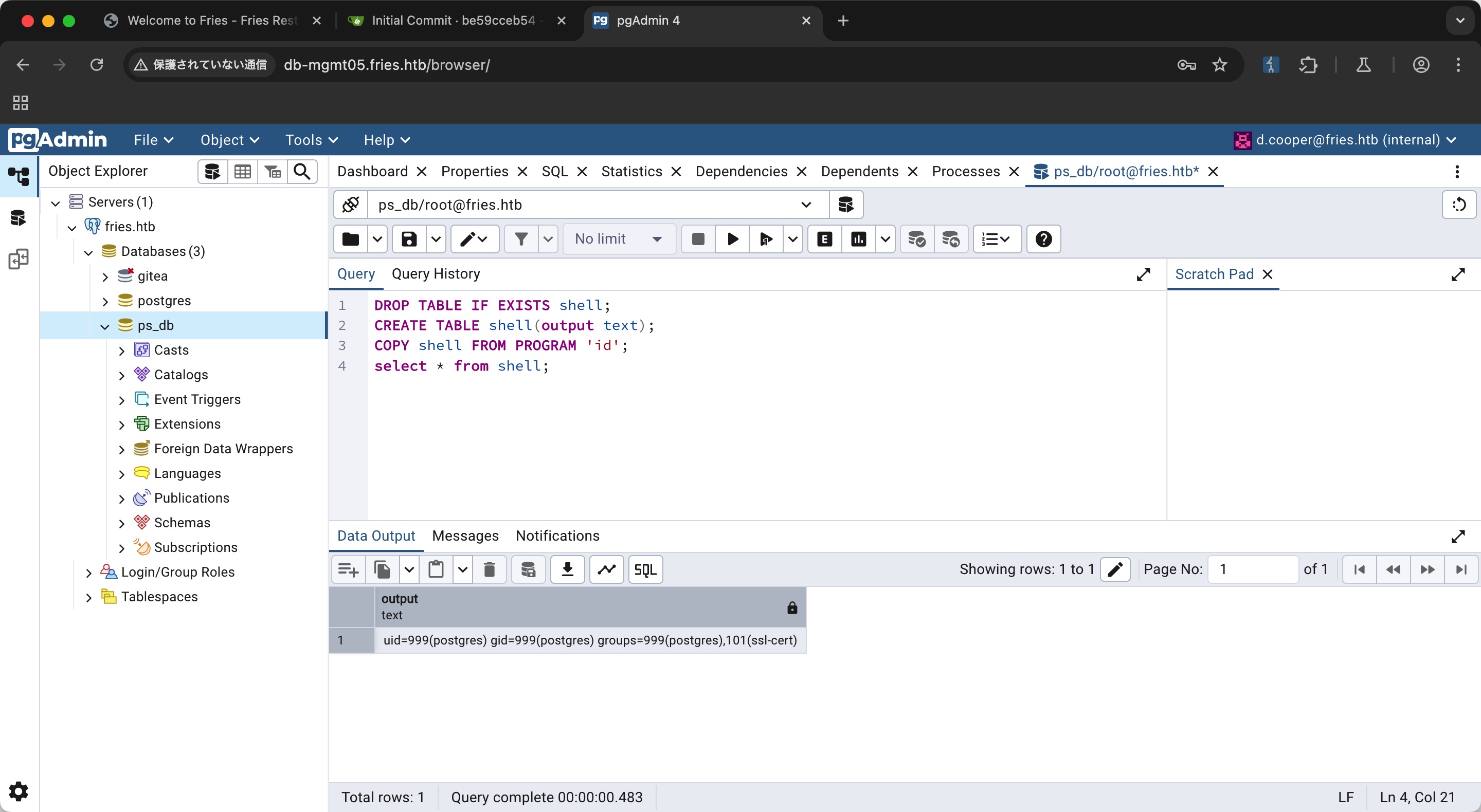Open the ps_db/root@fries.htb connection dropdown
This screenshot has width=1481, height=812.
click(x=598, y=205)
